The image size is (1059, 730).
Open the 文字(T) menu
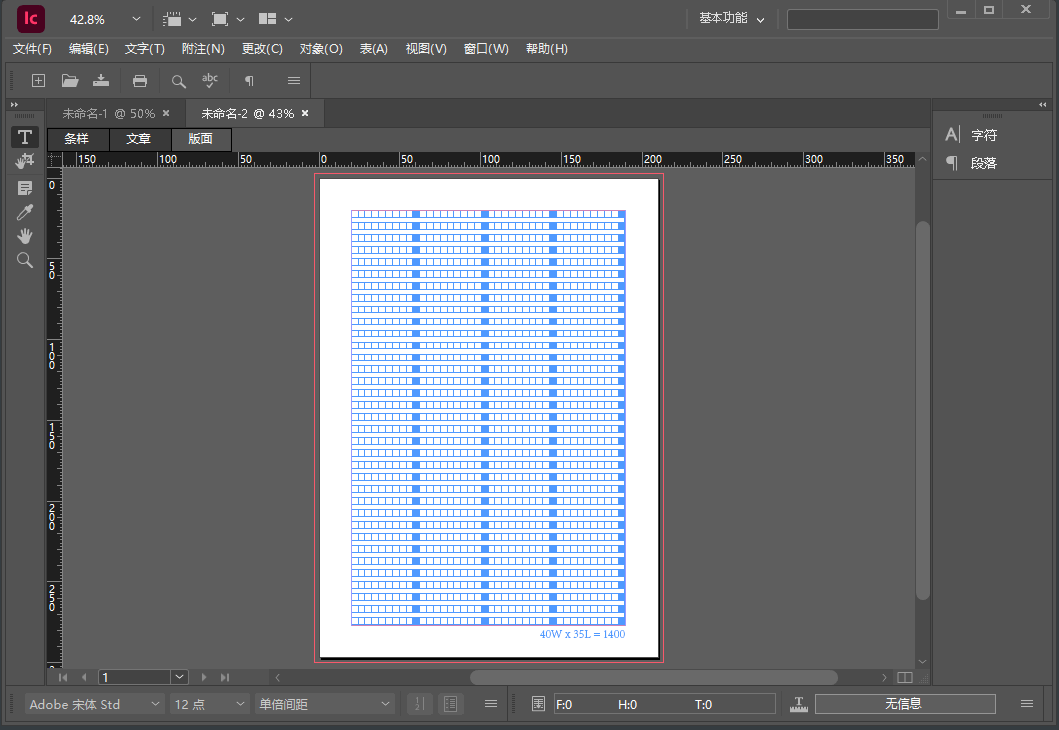click(x=144, y=49)
